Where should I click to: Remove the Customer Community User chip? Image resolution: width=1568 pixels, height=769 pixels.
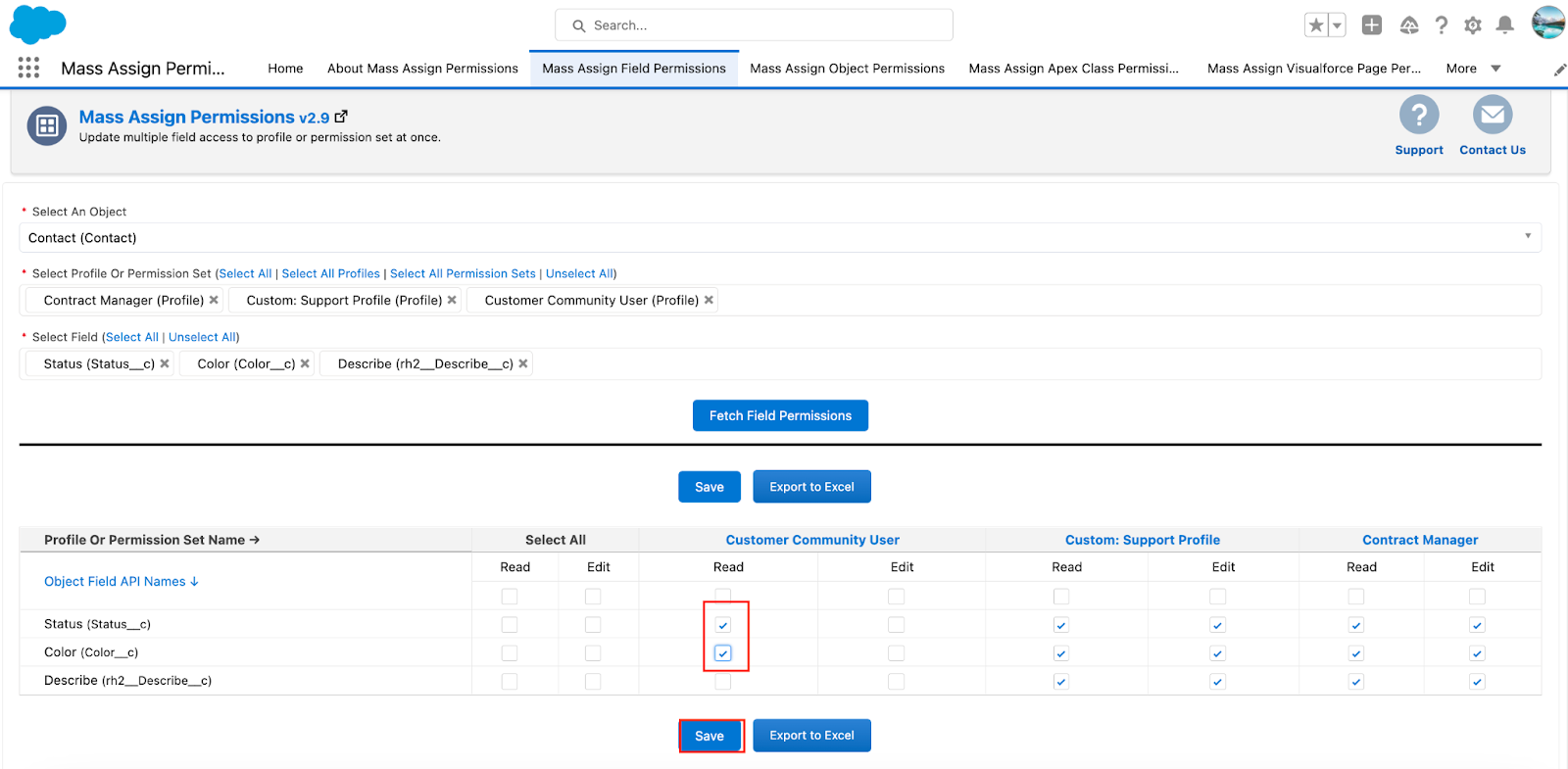(x=709, y=300)
